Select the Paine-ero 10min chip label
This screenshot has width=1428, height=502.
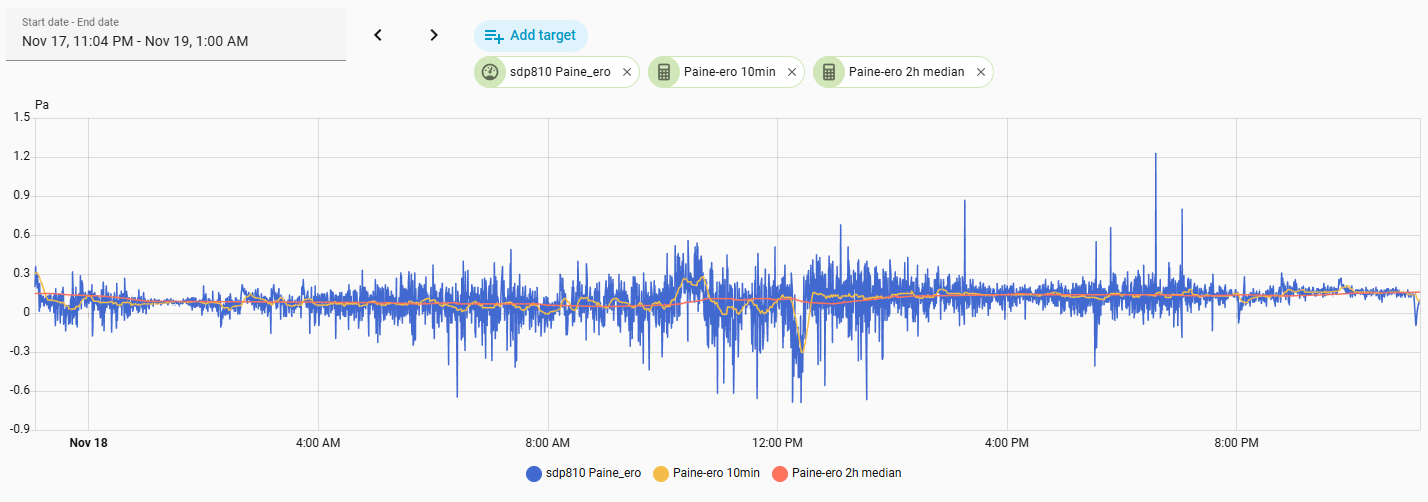(x=729, y=72)
